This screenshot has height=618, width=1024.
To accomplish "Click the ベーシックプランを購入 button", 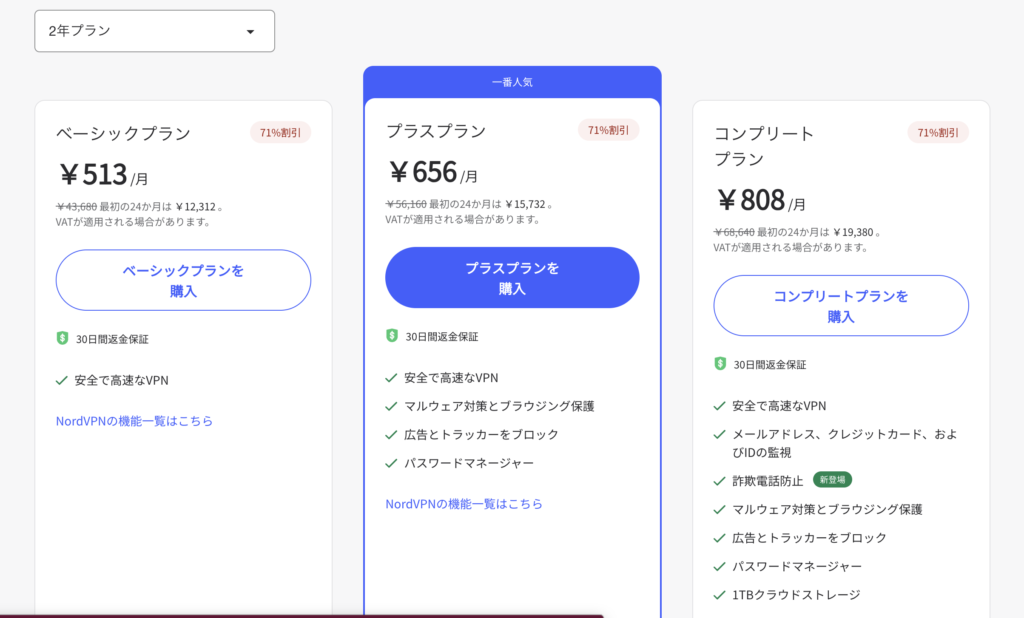I will pyautogui.click(x=183, y=280).
